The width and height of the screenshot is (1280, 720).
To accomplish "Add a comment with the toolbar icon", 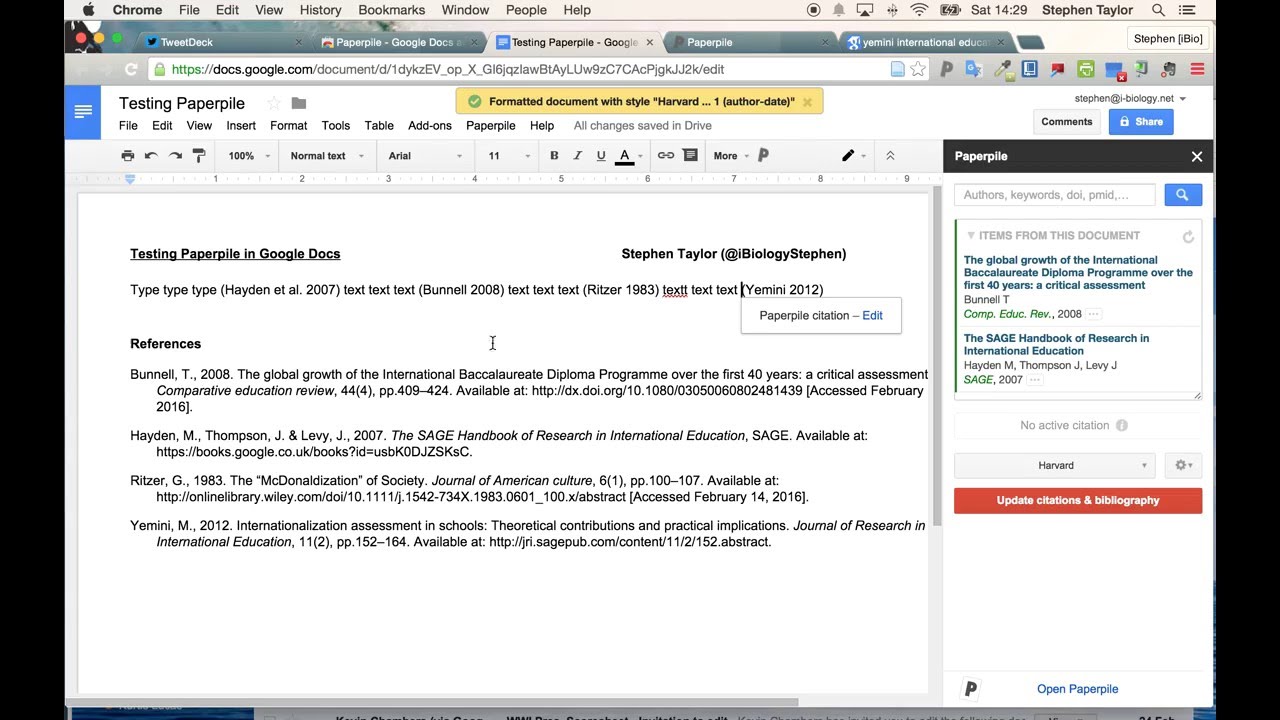I will (690, 156).
